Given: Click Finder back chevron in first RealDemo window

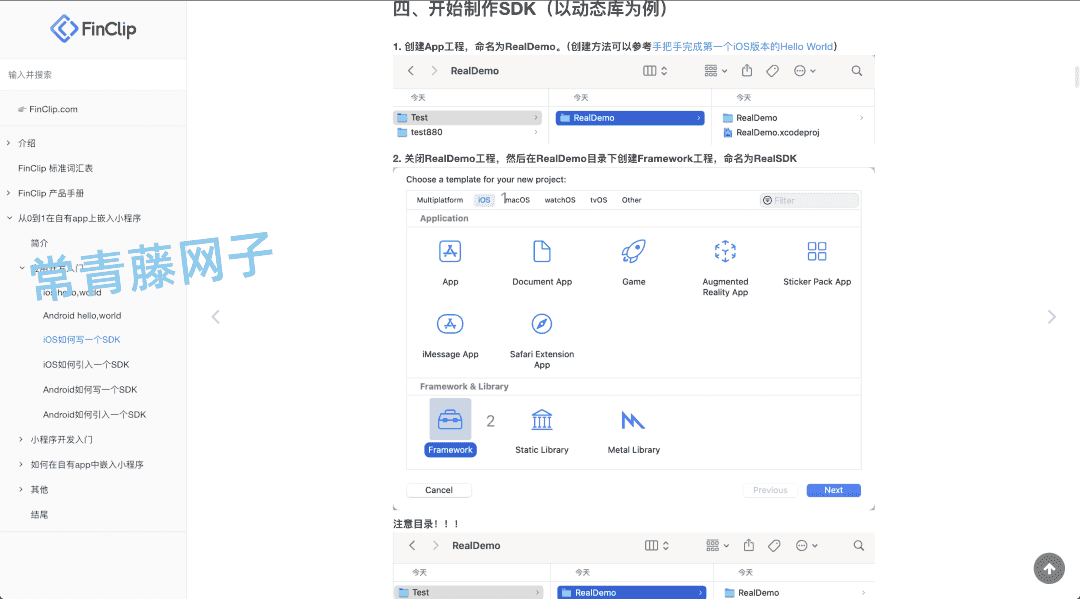Looking at the screenshot, I should 411,71.
